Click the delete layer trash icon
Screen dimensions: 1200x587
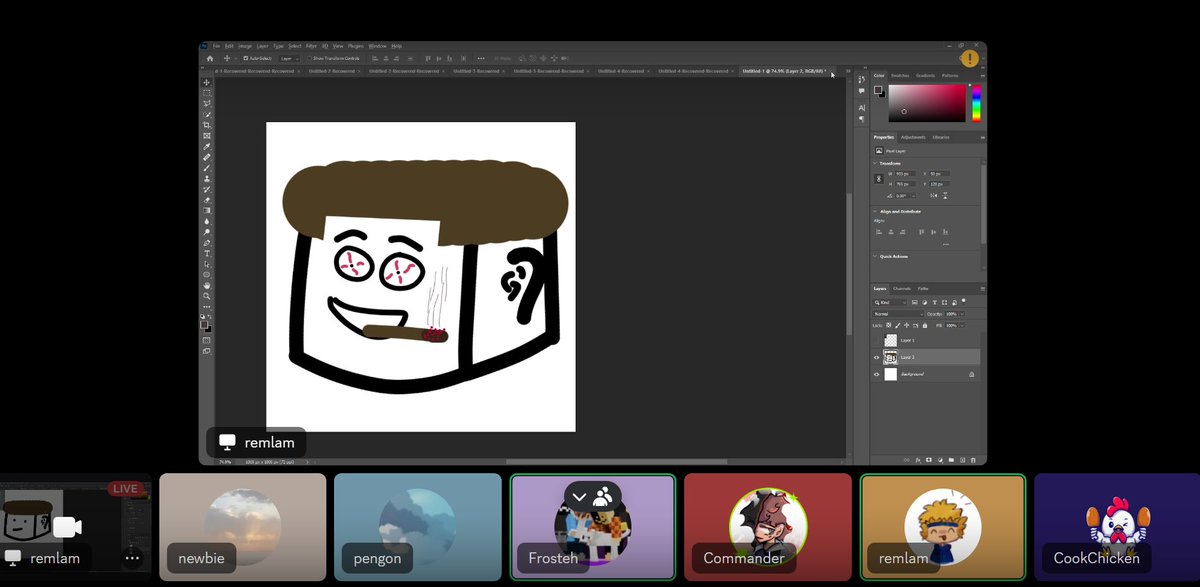click(x=973, y=460)
